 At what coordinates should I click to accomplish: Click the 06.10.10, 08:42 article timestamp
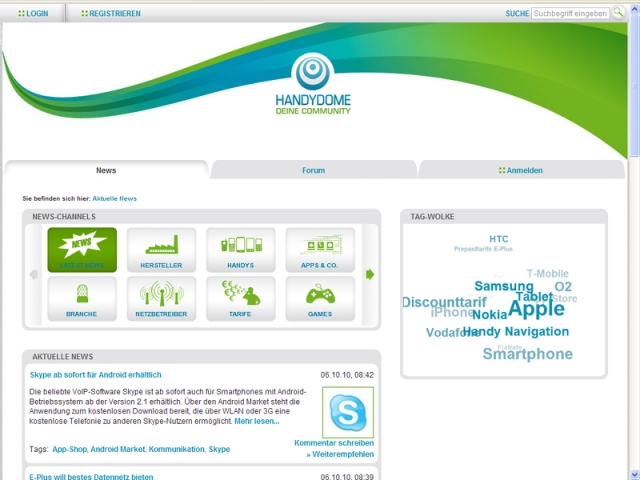pos(347,375)
